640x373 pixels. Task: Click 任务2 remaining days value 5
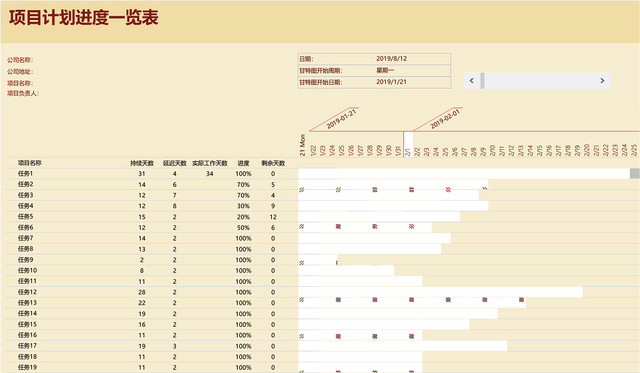click(273, 184)
